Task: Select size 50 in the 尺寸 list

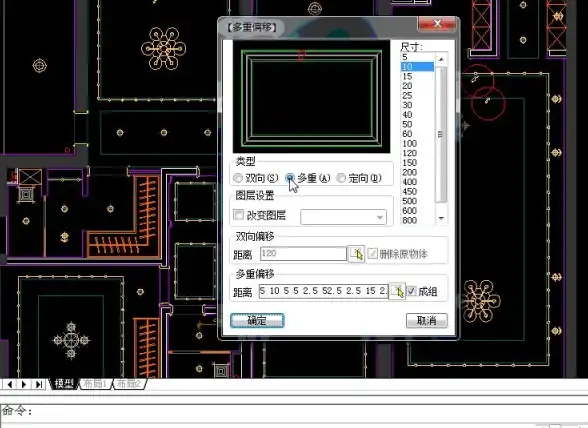Action: (x=417, y=124)
